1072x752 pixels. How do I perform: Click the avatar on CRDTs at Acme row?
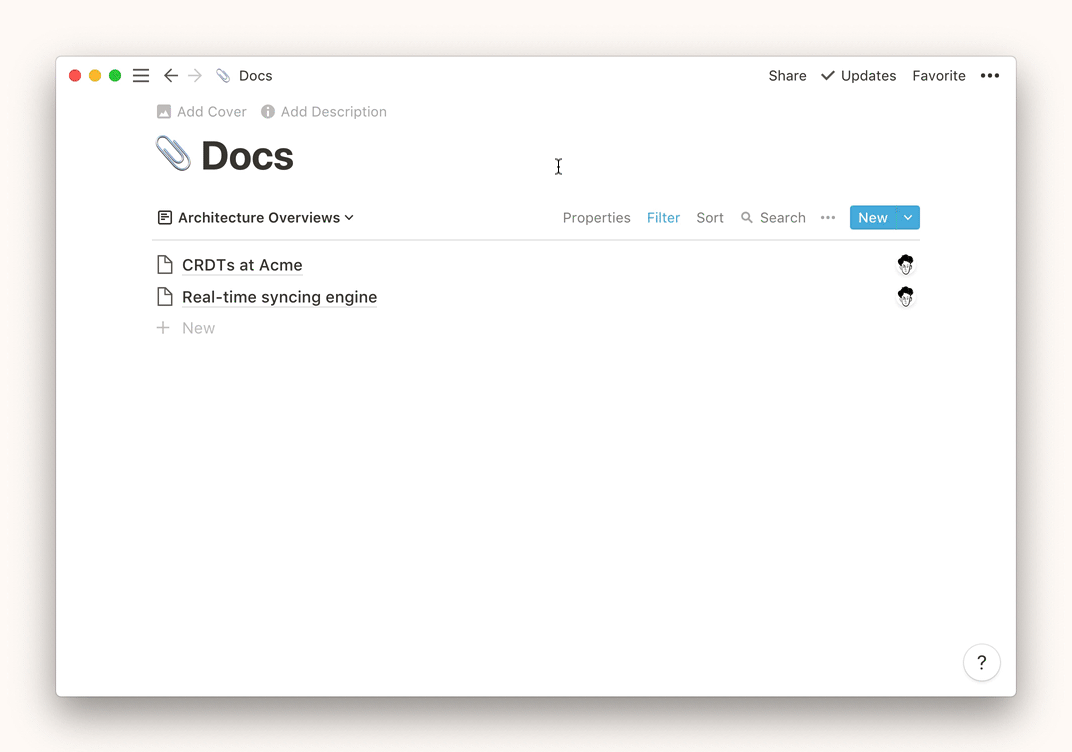coord(905,265)
